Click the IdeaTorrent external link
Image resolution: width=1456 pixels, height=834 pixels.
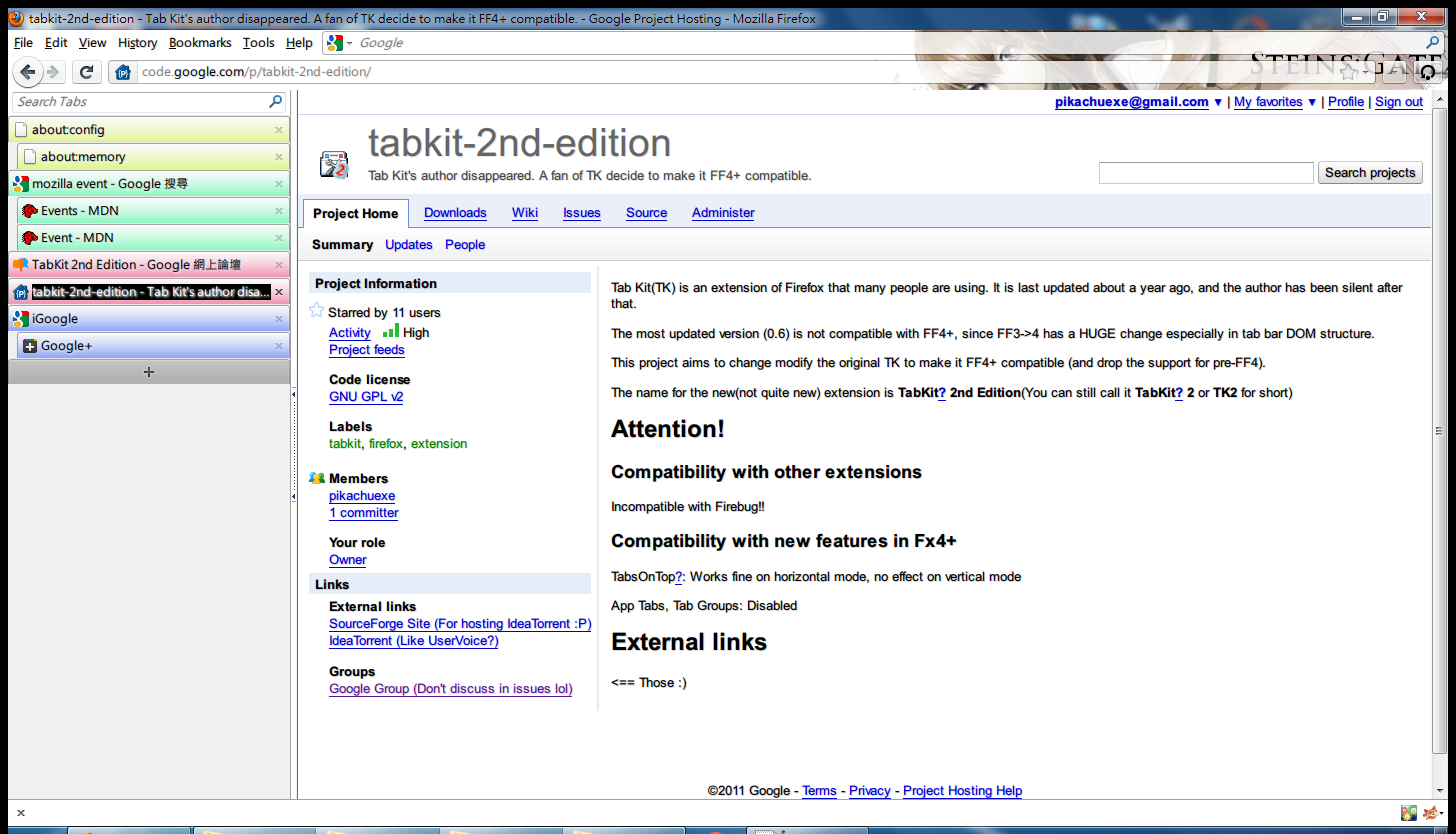[413, 641]
